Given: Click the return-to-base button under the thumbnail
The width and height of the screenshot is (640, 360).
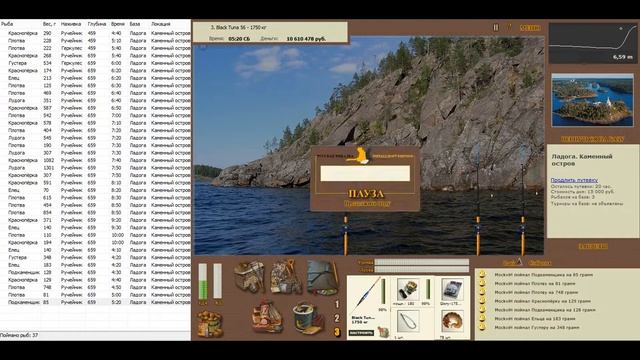Looking at the screenshot, I should point(592,139).
